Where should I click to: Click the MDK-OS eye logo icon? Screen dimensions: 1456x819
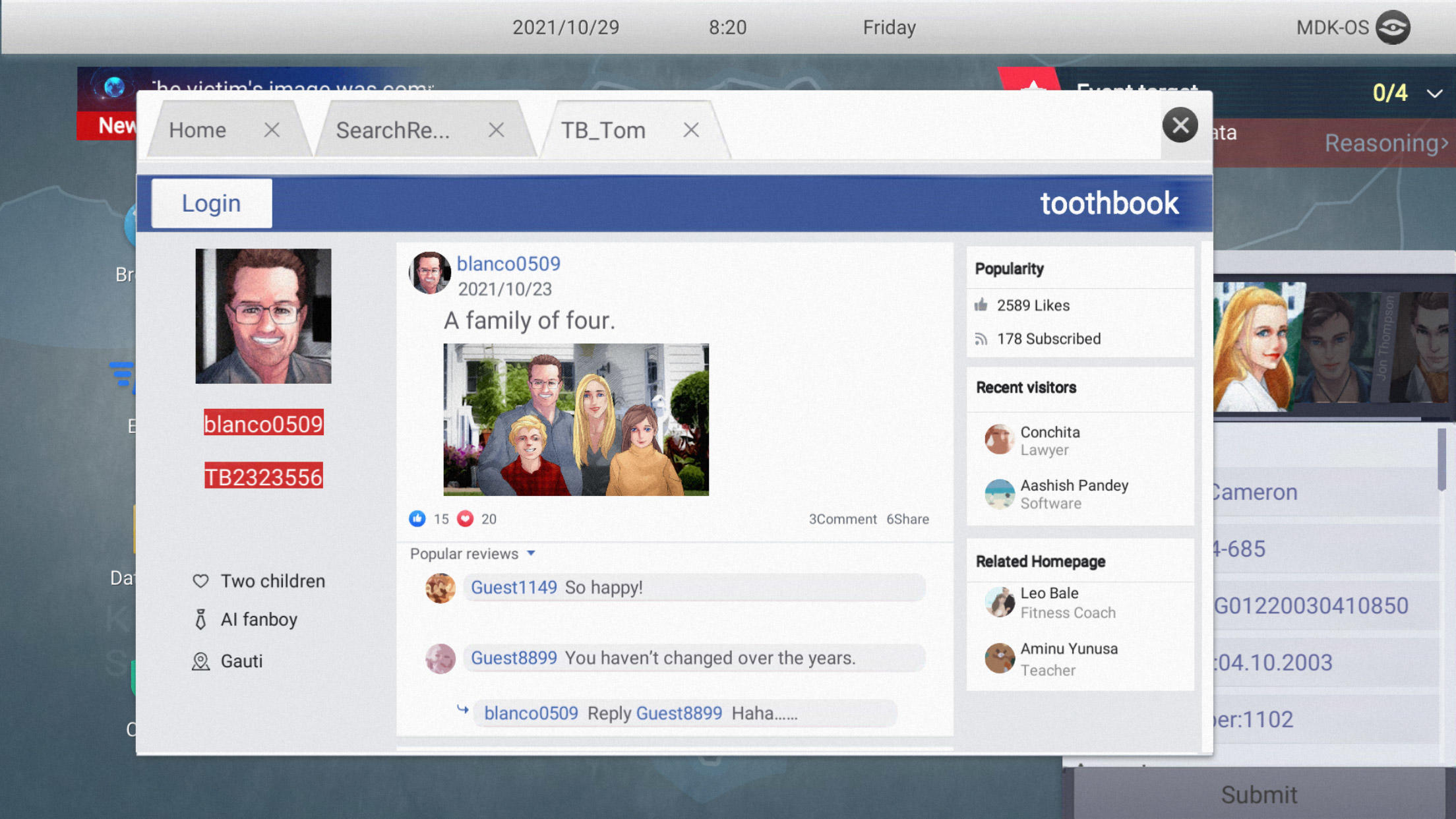pos(1393,28)
